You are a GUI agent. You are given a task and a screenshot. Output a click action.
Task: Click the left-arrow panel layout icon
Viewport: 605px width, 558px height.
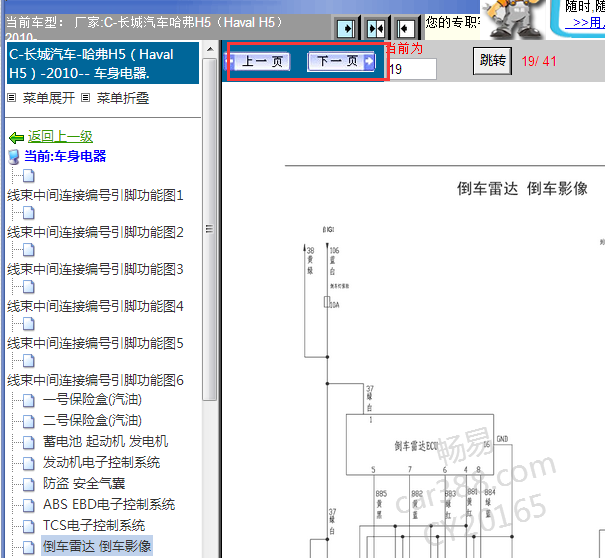pos(406,28)
